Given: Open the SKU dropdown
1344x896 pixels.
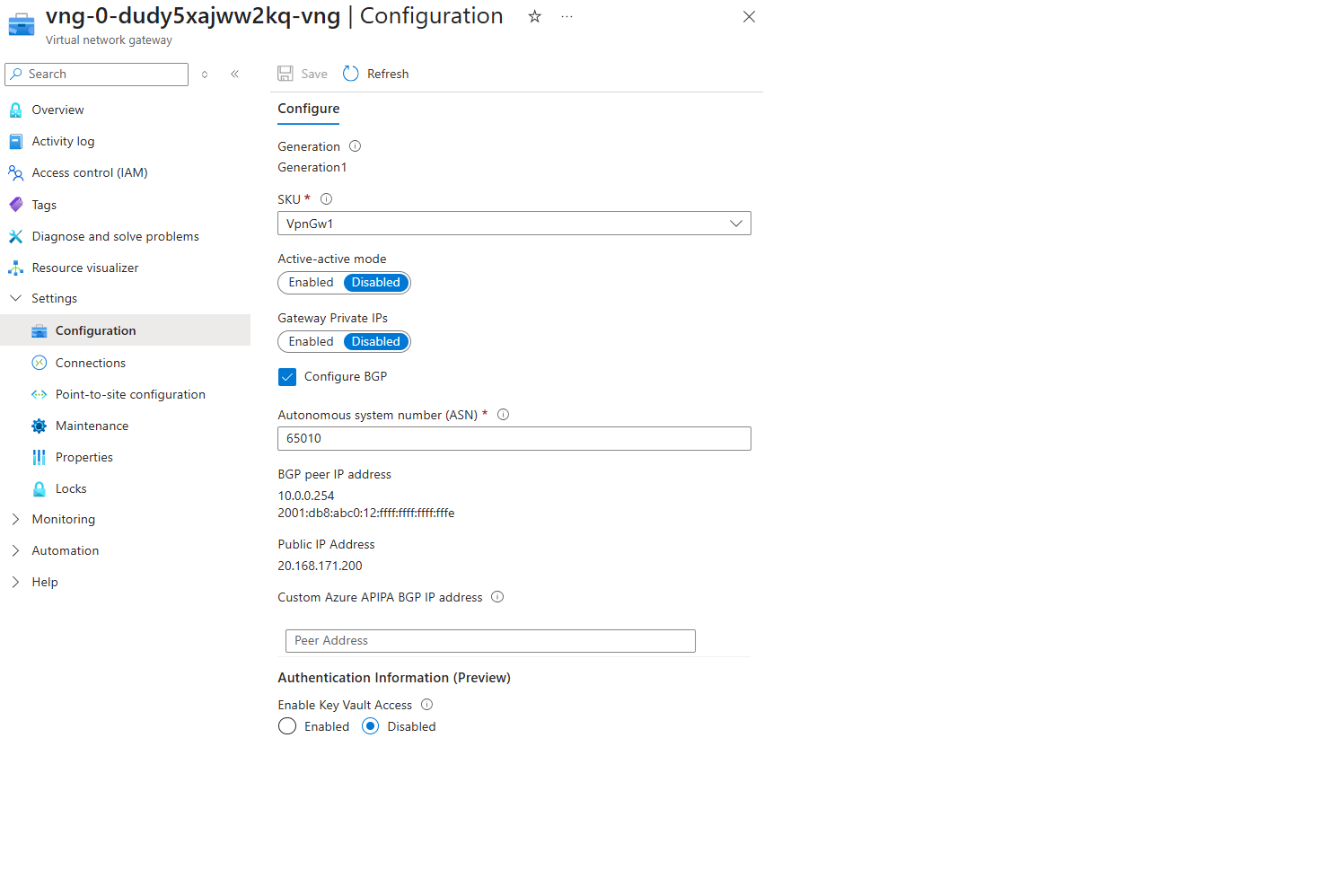Looking at the screenshot, I should [514, 224].
